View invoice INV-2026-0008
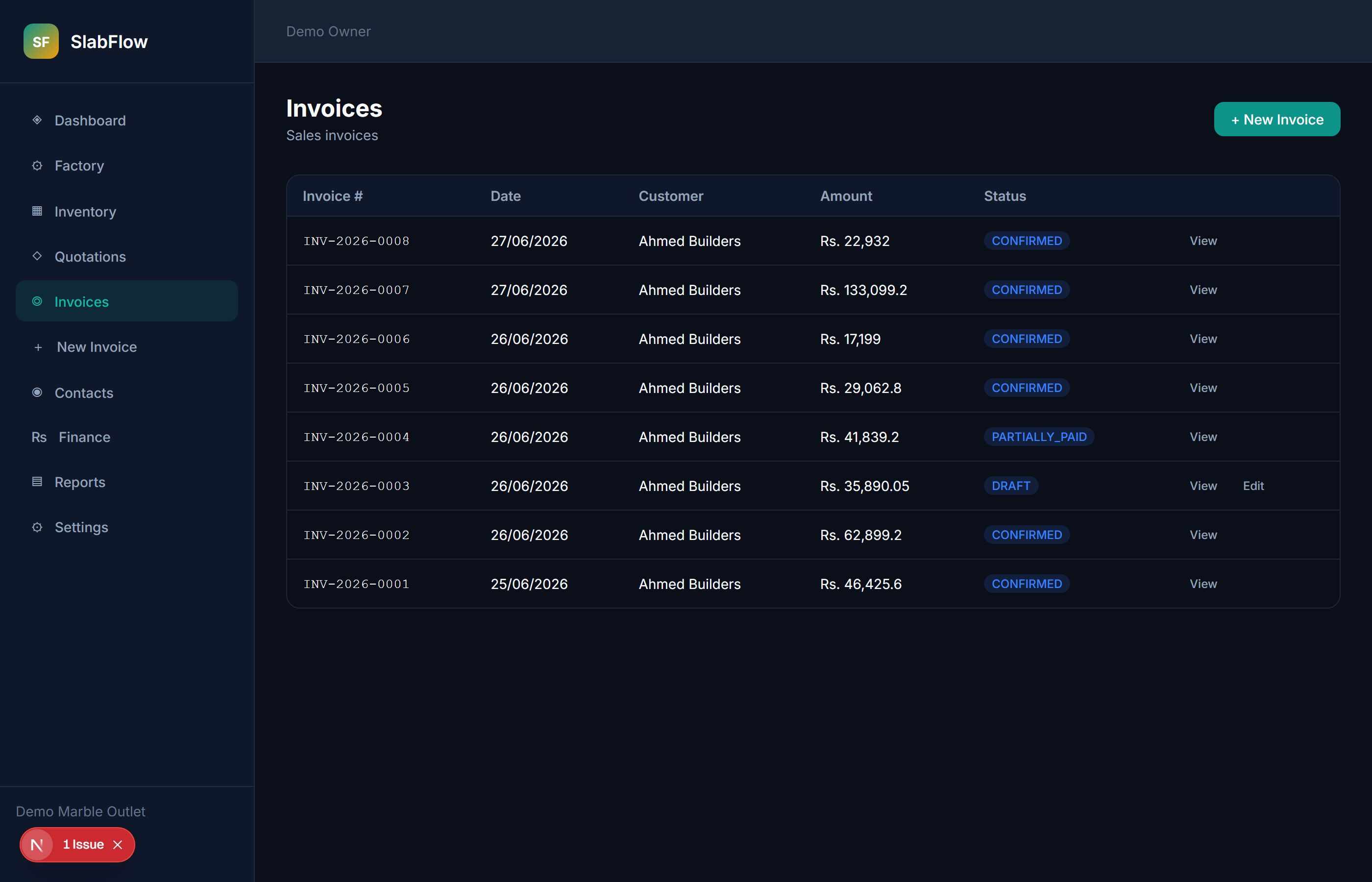 click(x=1203, y=241)
